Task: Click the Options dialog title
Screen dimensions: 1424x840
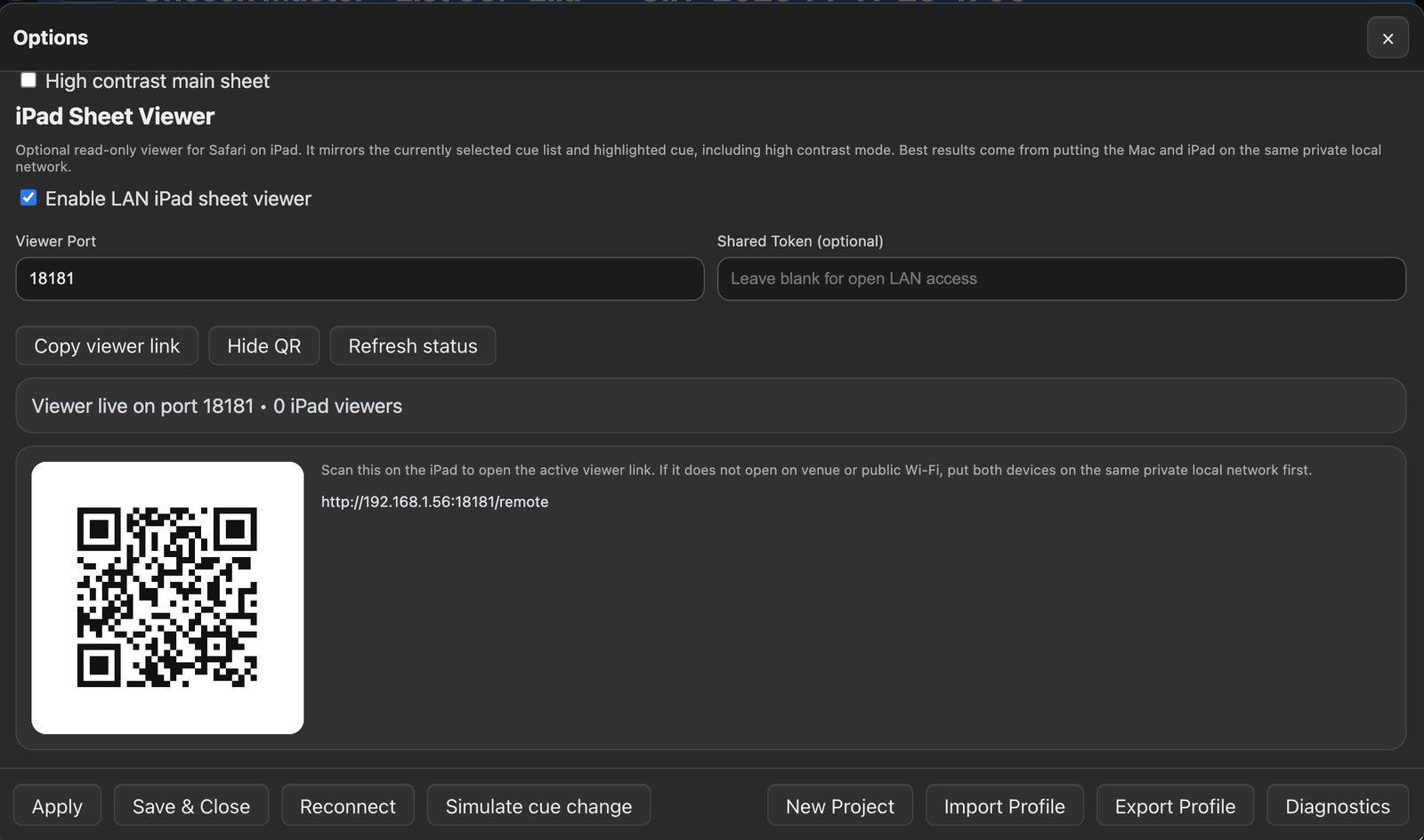Action: pos(51,37)
